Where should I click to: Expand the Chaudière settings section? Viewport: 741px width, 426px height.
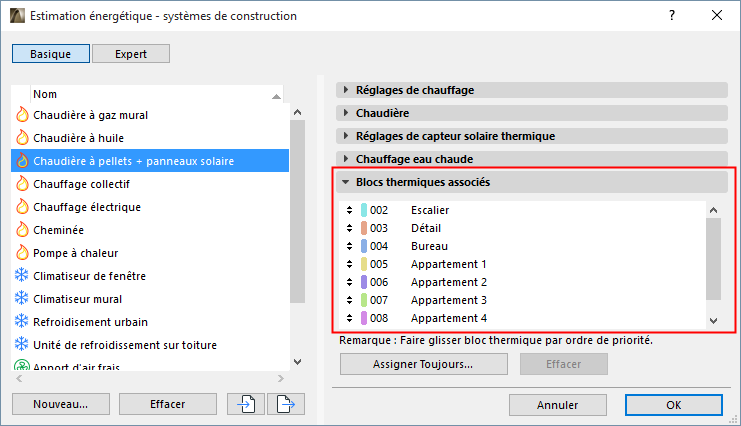pos(532,113)
